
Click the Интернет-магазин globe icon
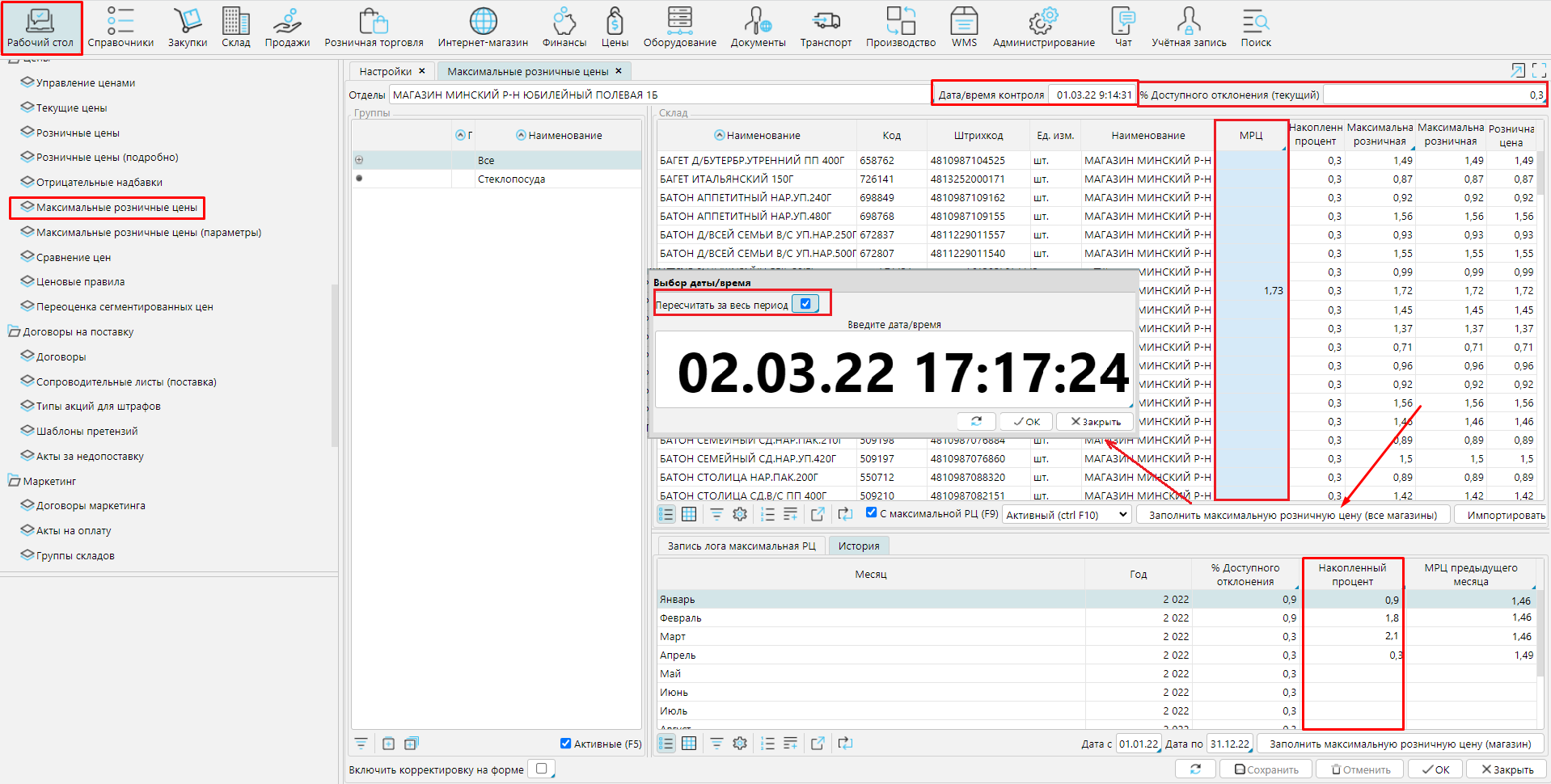pos(483,27)
